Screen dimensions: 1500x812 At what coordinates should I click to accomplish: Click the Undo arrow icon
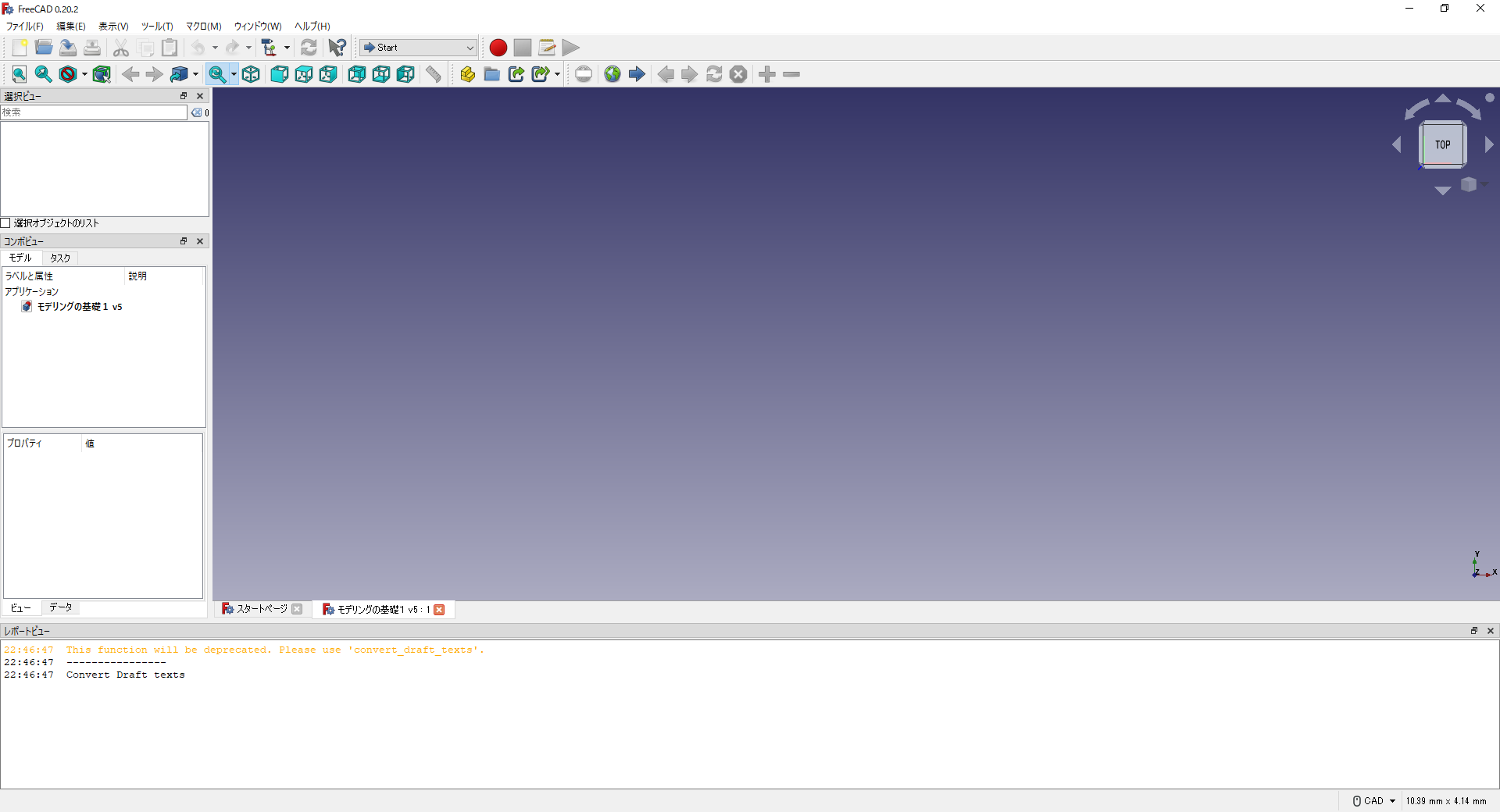point(198,48)
